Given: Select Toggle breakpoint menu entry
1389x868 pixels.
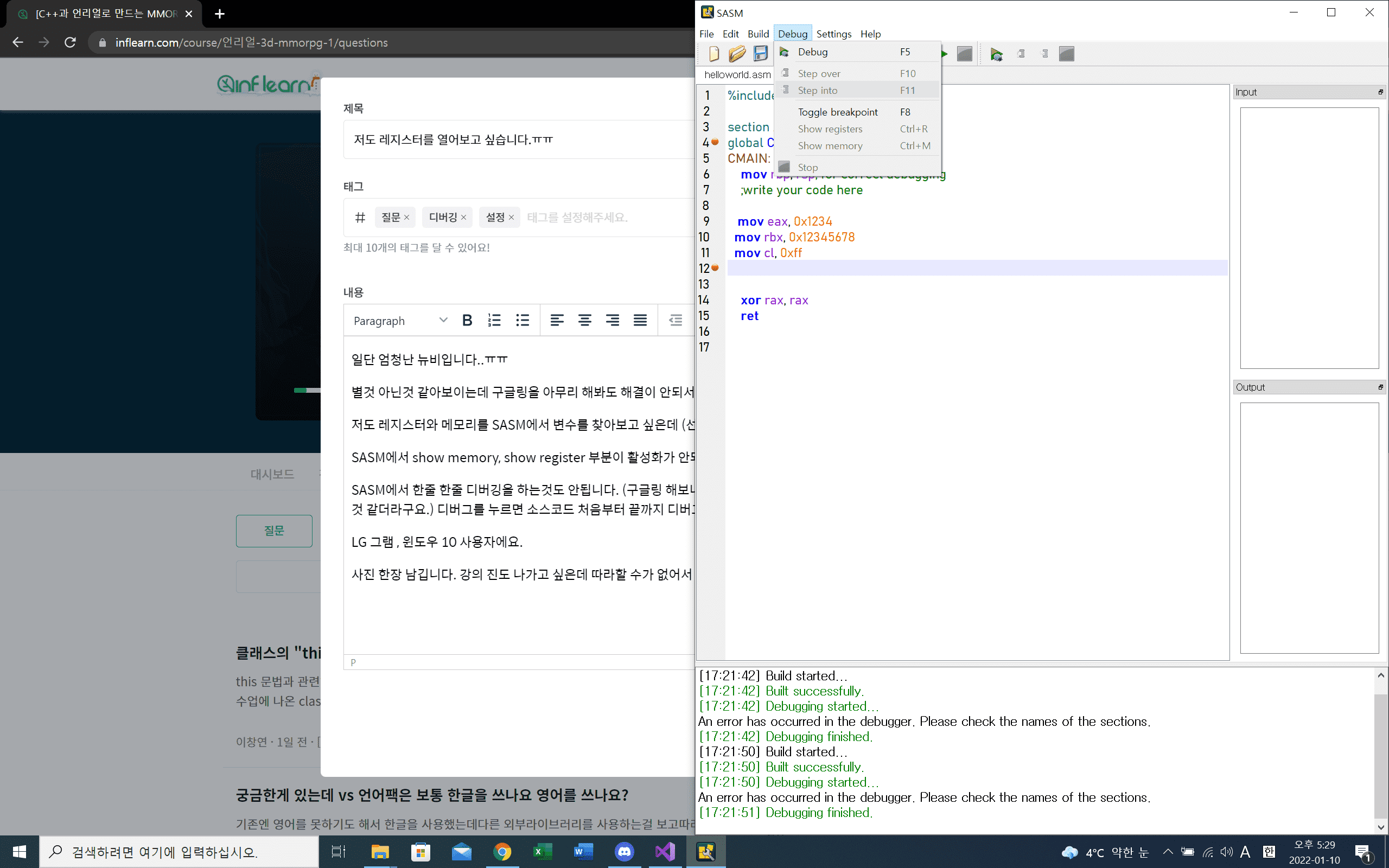Looking at the screenshot, I should 837,112.
